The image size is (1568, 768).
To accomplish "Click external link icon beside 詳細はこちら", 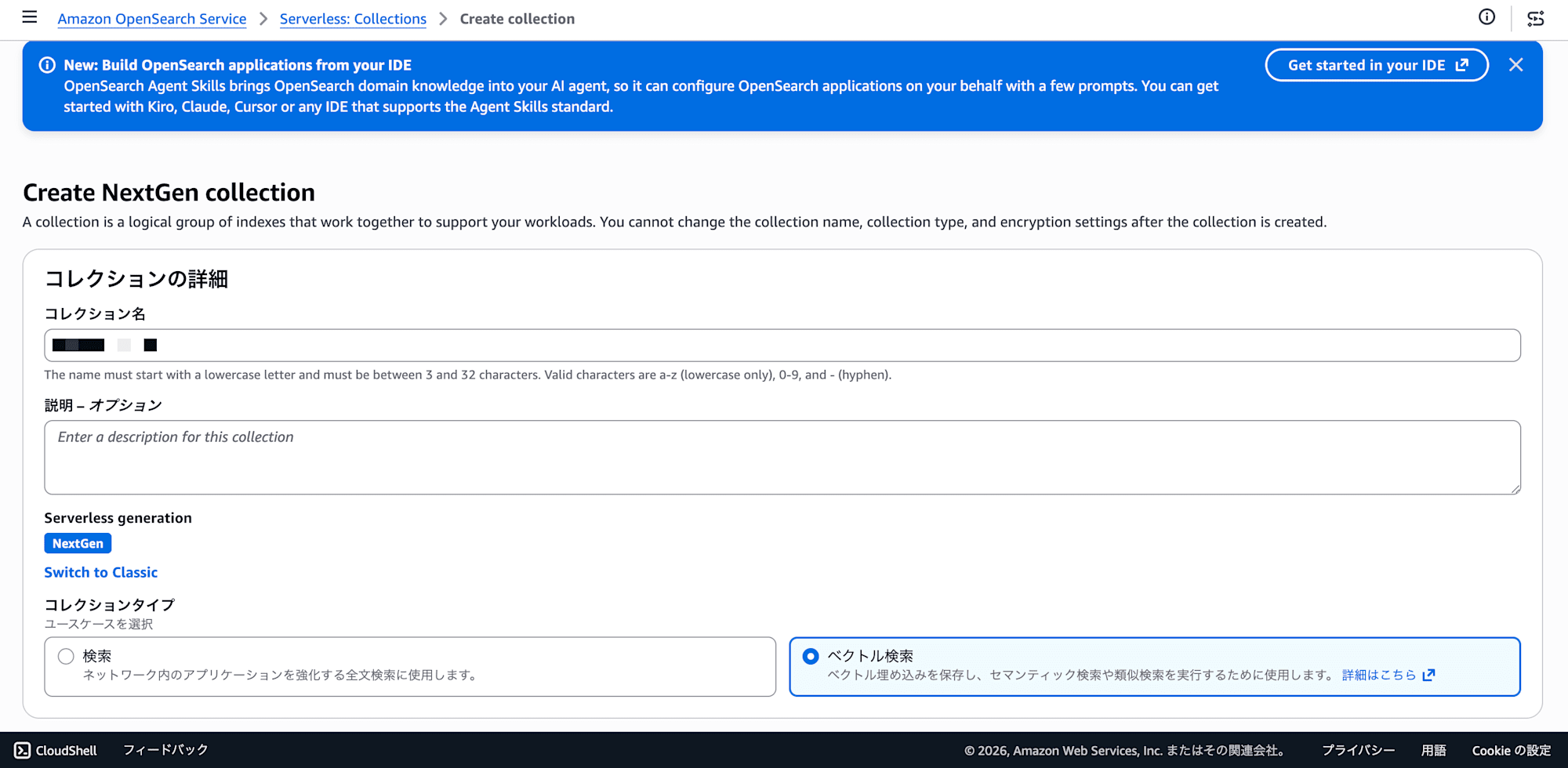I will (1428, 675).
